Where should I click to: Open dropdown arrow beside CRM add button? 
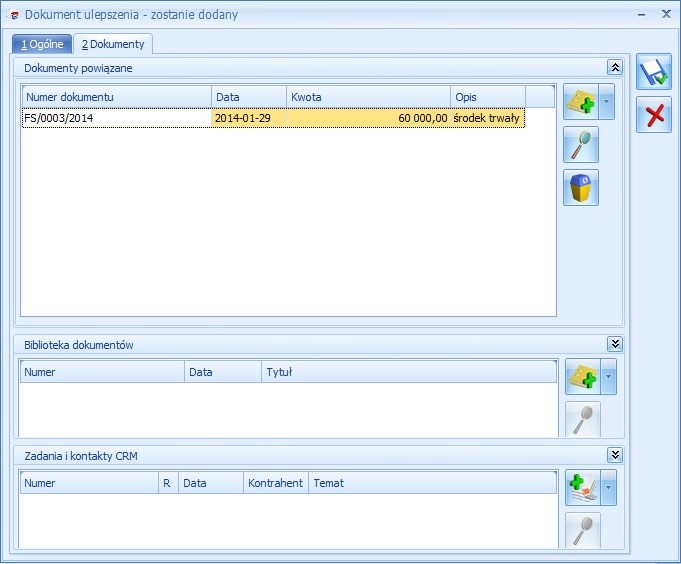[x=609, y=488]
